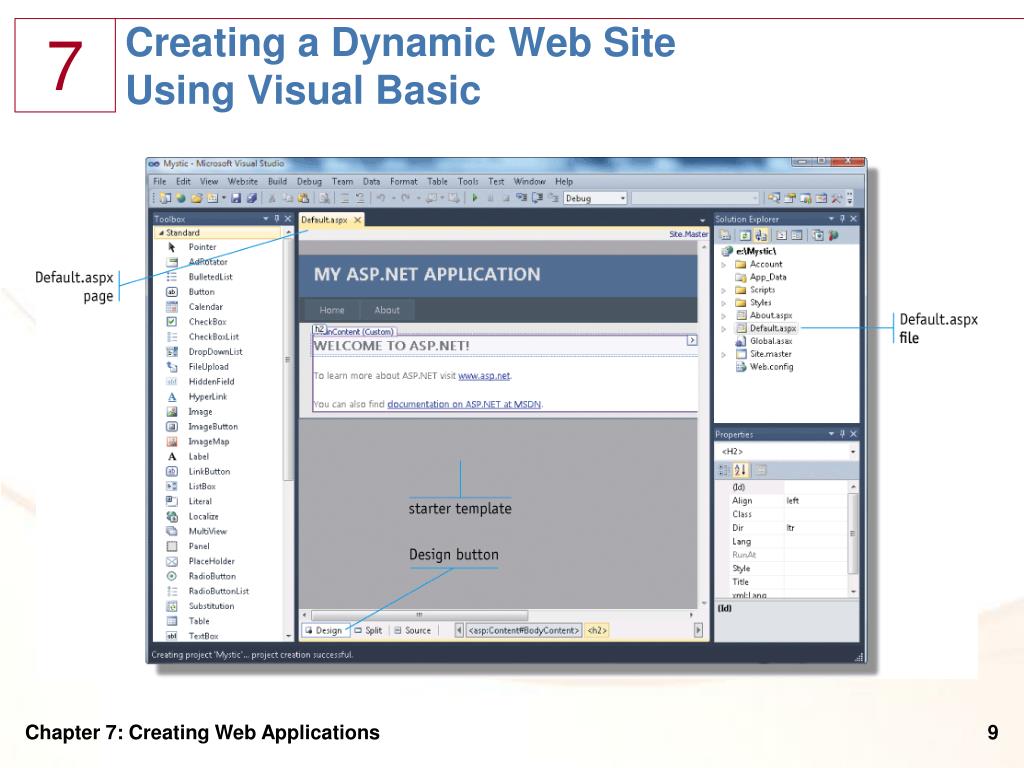Click the Save All toolbar icon
This screenshot has height=768, width=1024.
(x=251, y=198)
